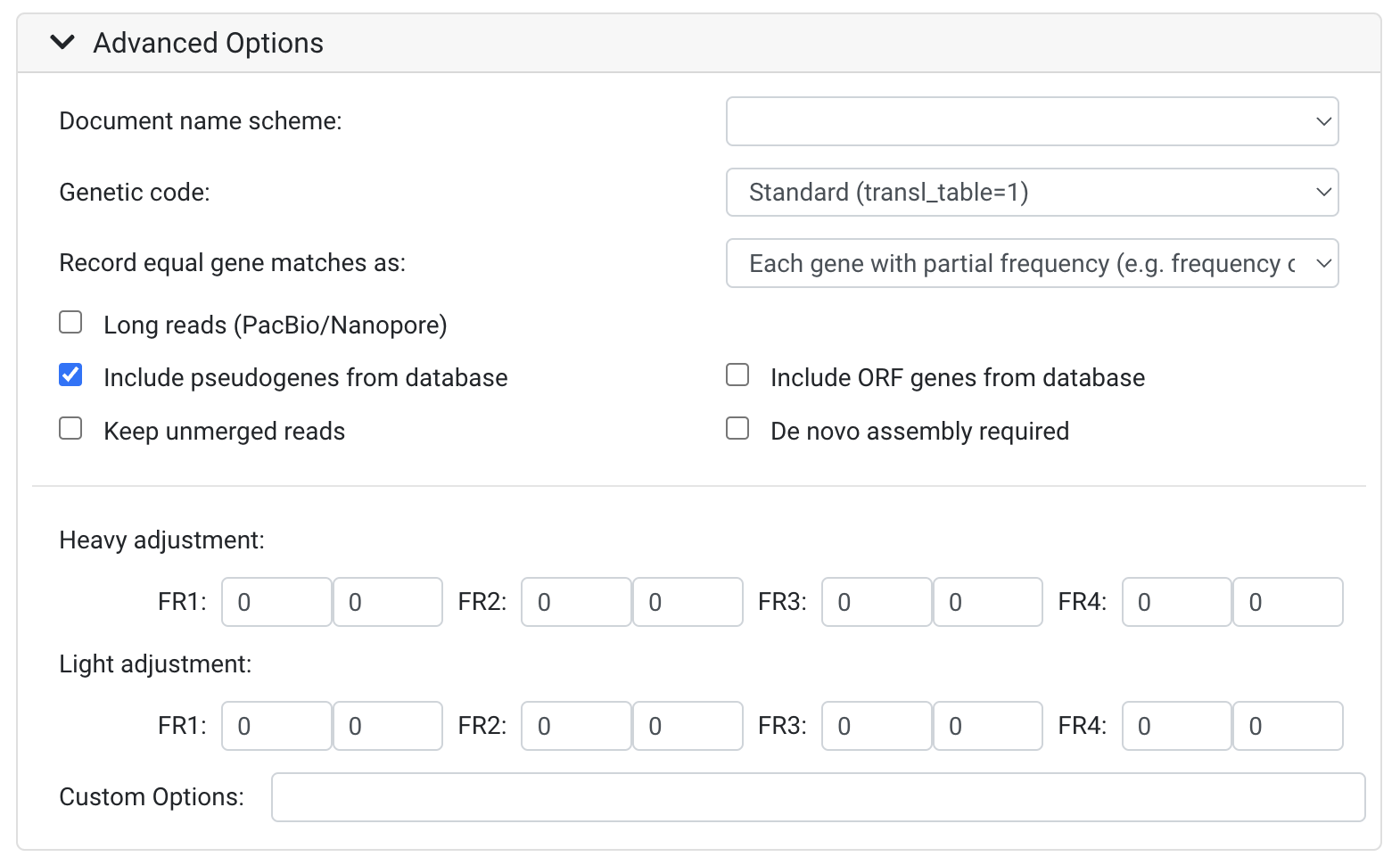
Task: Collapse the Advanced Options section chevron
Action: pyautogui.click(x=62, y=42)
